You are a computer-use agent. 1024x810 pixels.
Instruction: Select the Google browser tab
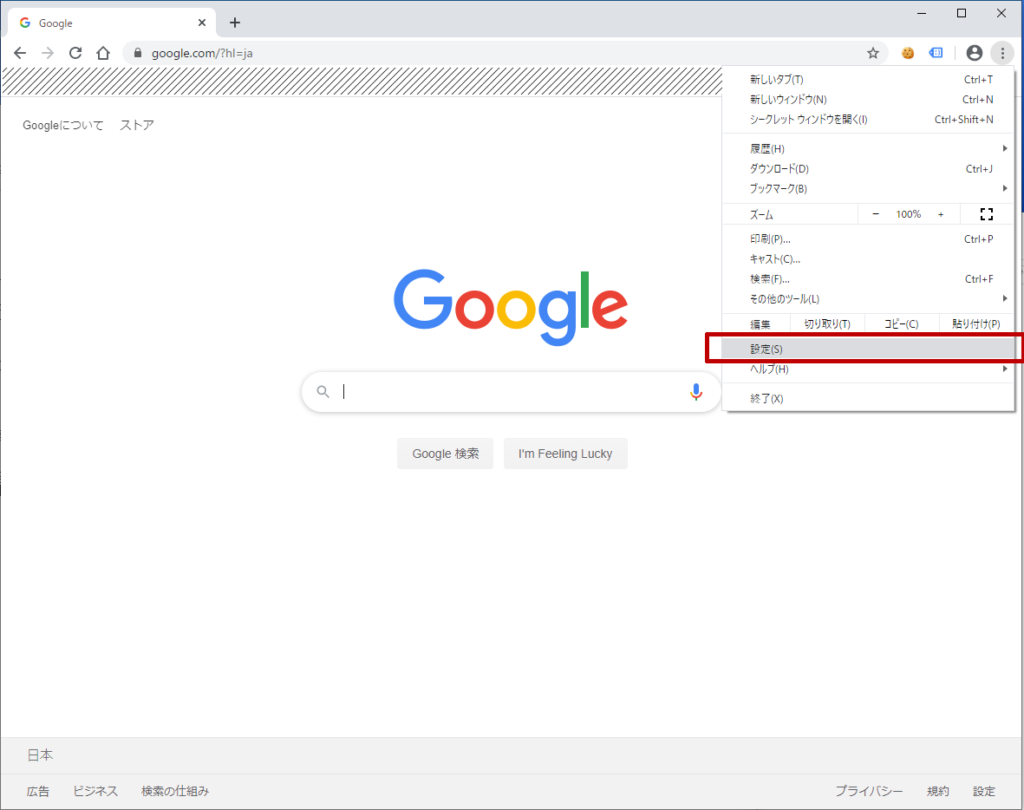[x=111, y=23]
